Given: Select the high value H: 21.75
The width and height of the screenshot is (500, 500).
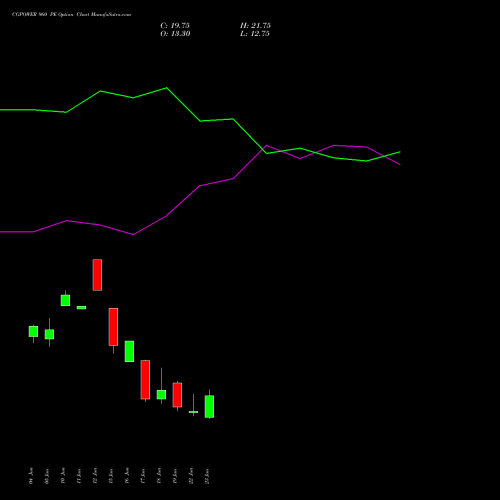Looking at the screenshot, I should pos(255,26).
